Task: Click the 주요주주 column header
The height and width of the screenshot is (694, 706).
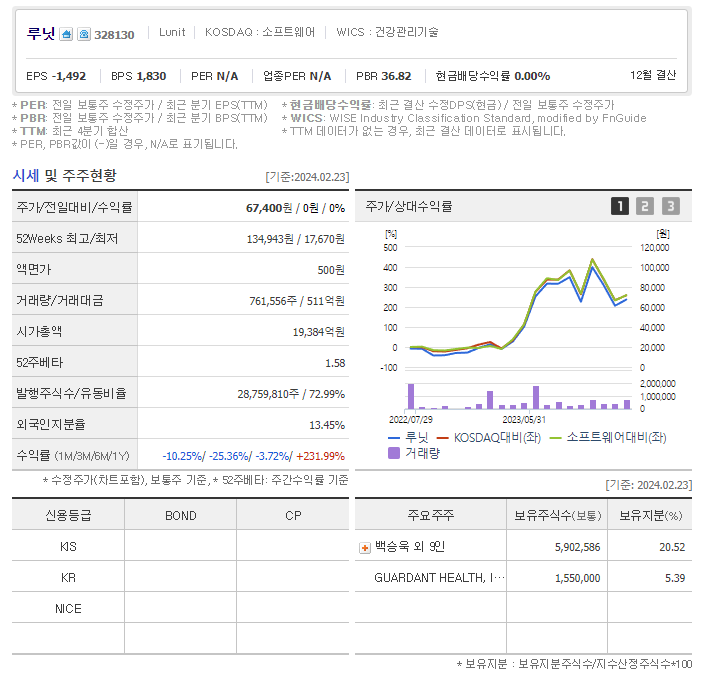Action: [x=431, y=515]
